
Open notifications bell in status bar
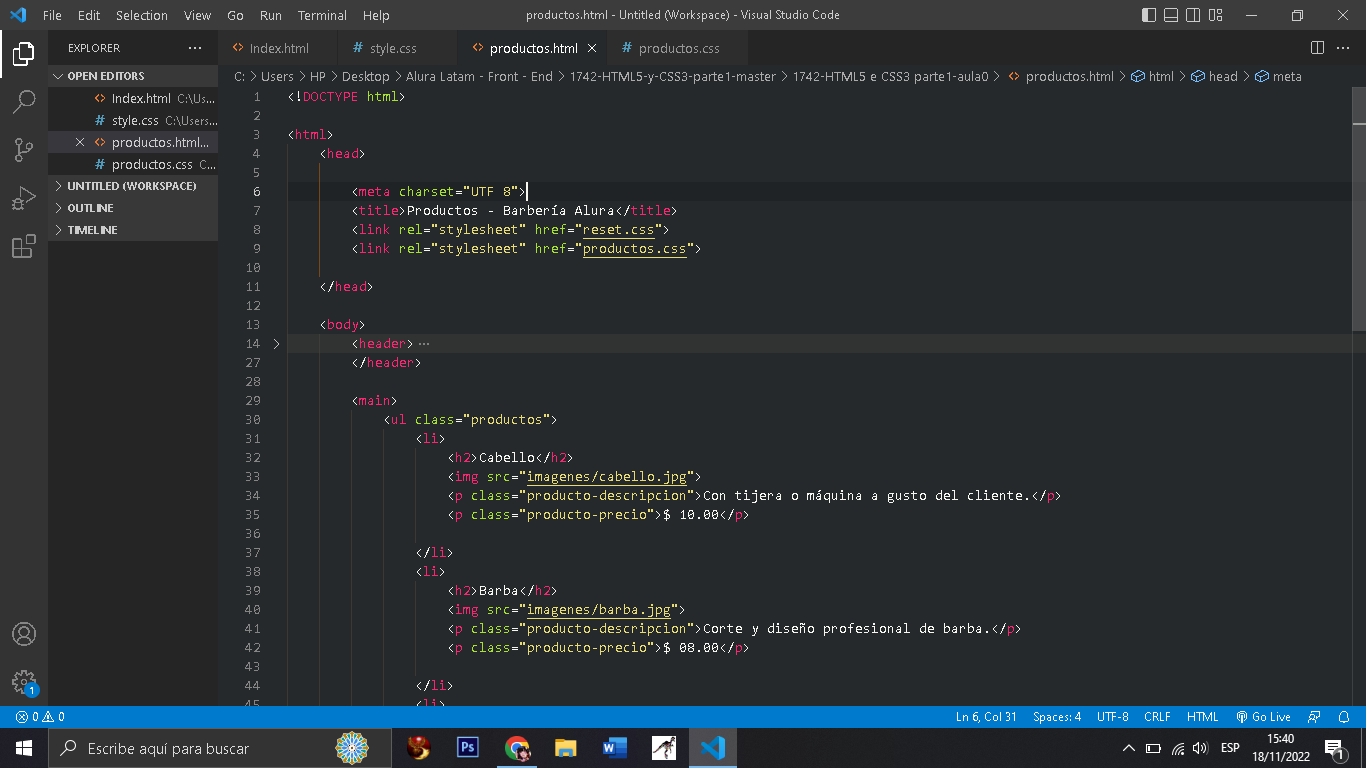[1344, 717]
